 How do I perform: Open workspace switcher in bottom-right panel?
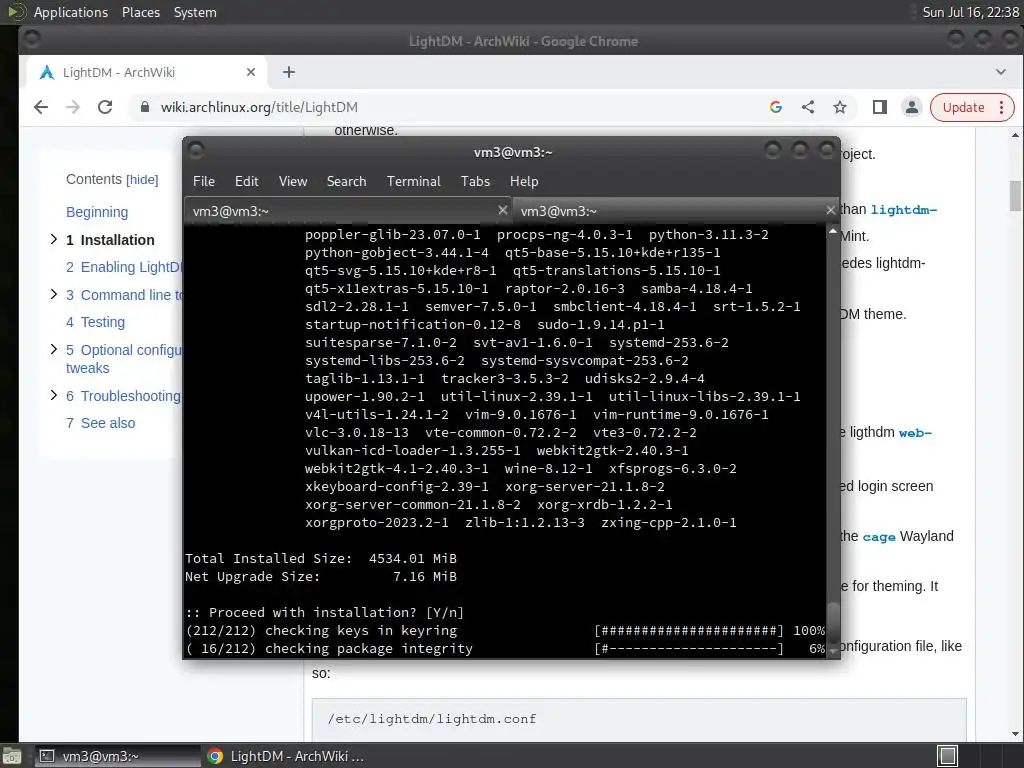pyautogui.click(x=947, y=756)
